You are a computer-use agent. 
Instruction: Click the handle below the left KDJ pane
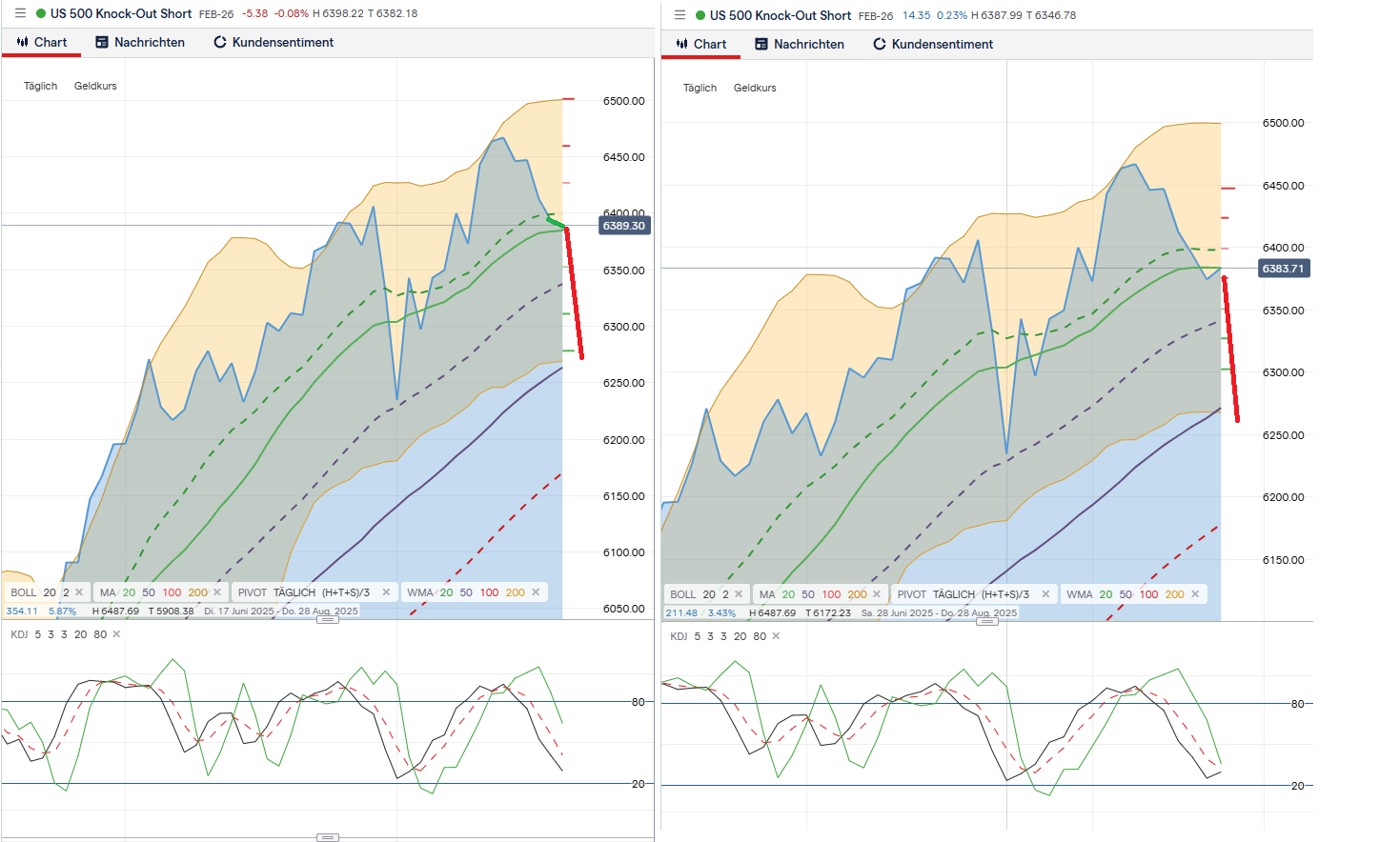(328, 837)
